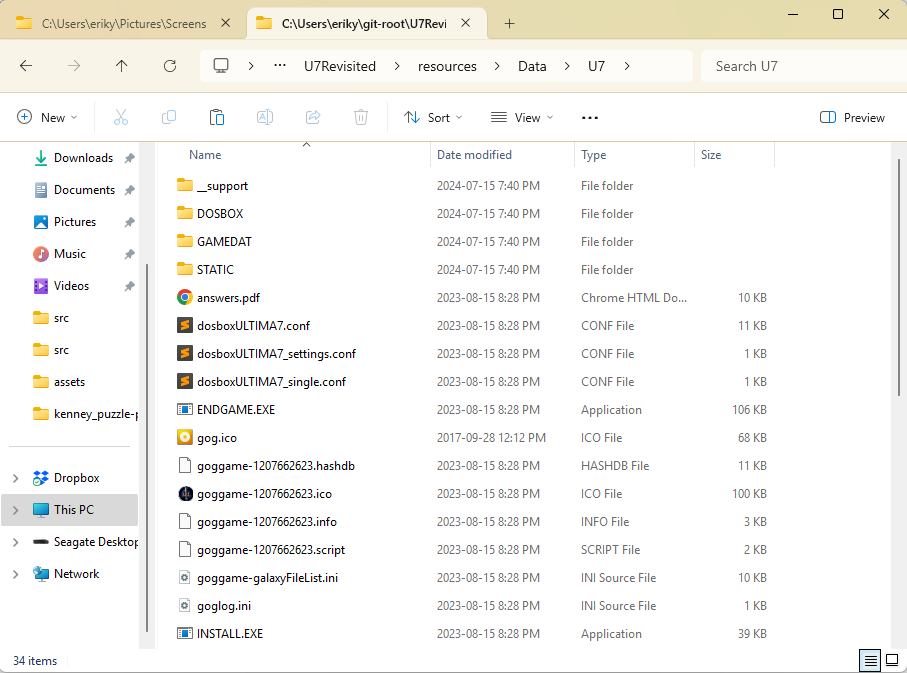This screenshot has width=907, height=673.
Task: Add a new tab
Action: 509,24
